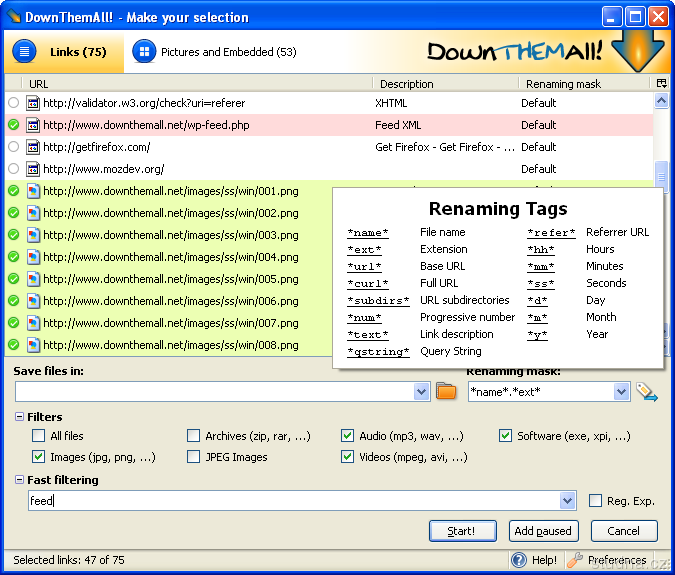Uncheck the Audio (mp3, wav) filter
The image size is (675, 575).
(348, 436)
